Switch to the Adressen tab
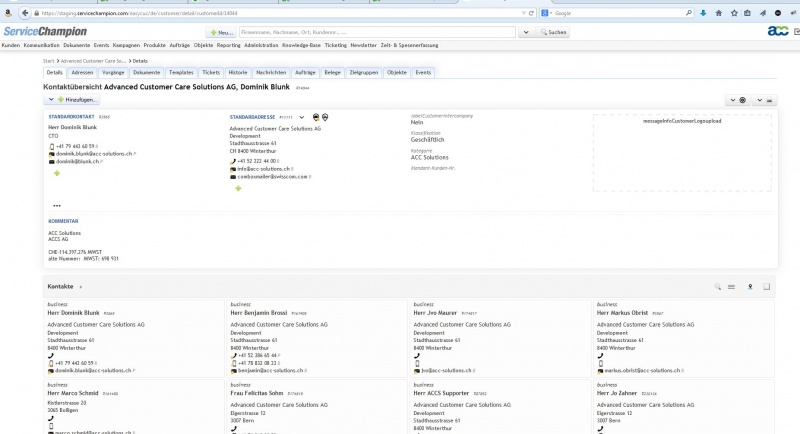The height and width of the screenshot is (434, 800). point(82,72)
